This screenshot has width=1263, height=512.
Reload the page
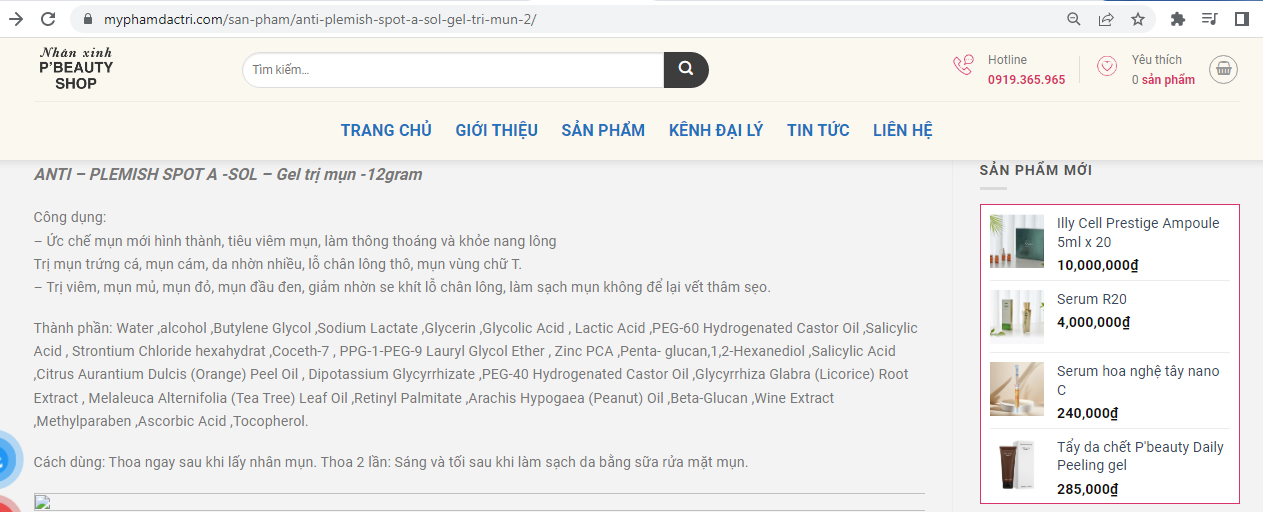(x=48, y=19)
